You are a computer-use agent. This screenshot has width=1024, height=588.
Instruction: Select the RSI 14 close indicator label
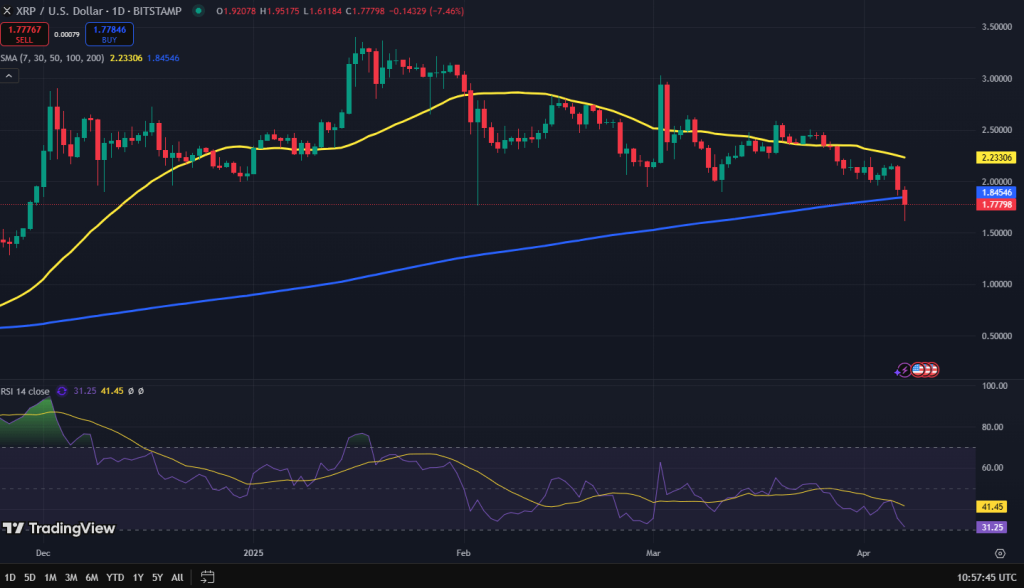(x=25, y=391)
